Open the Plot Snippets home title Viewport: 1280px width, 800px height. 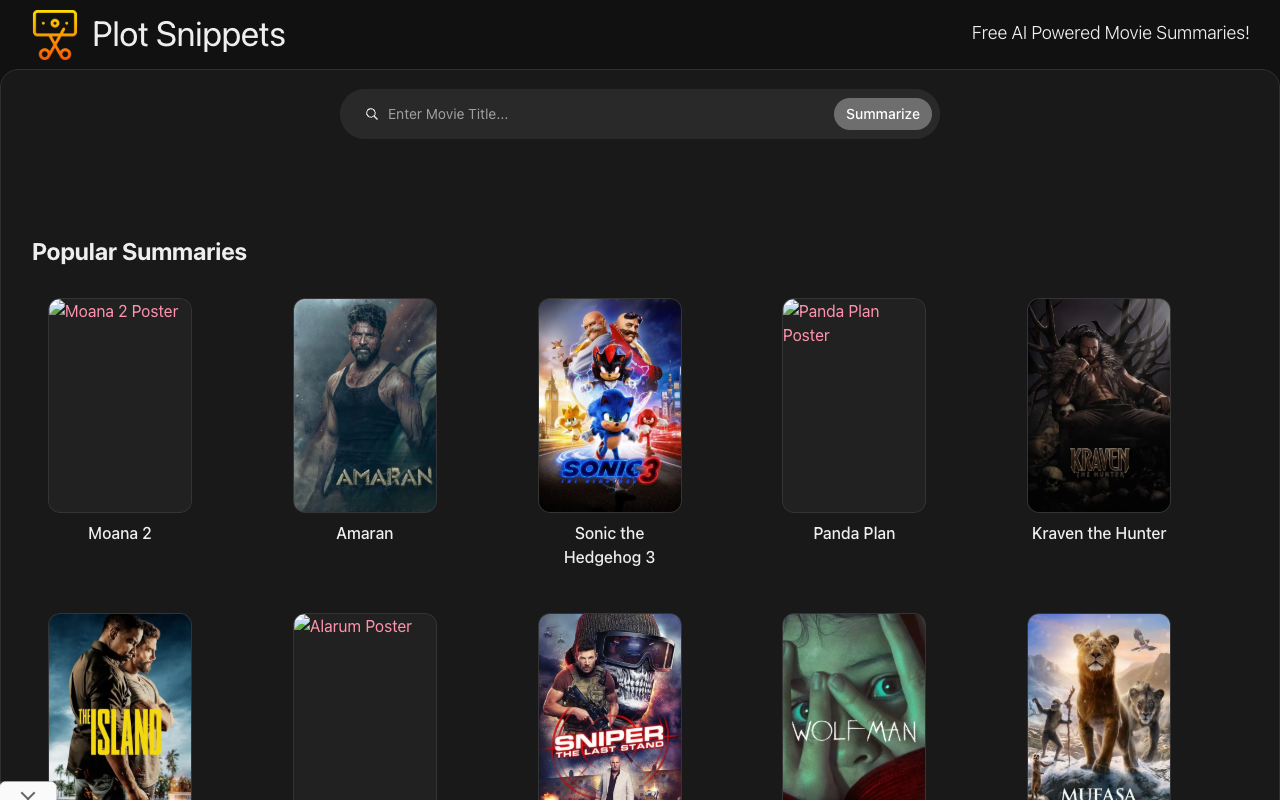(189, 34)
